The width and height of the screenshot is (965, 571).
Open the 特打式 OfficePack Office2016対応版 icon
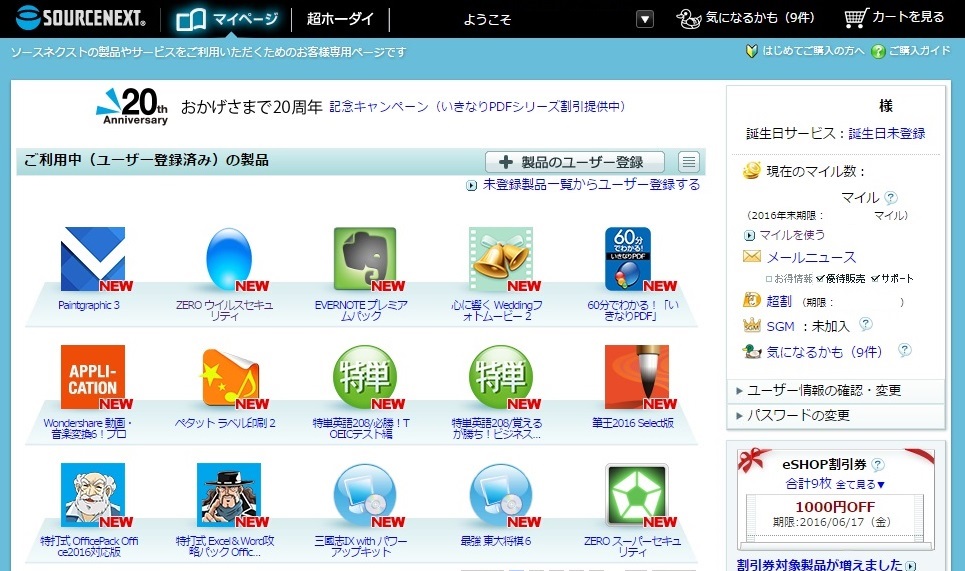[93, 495]
